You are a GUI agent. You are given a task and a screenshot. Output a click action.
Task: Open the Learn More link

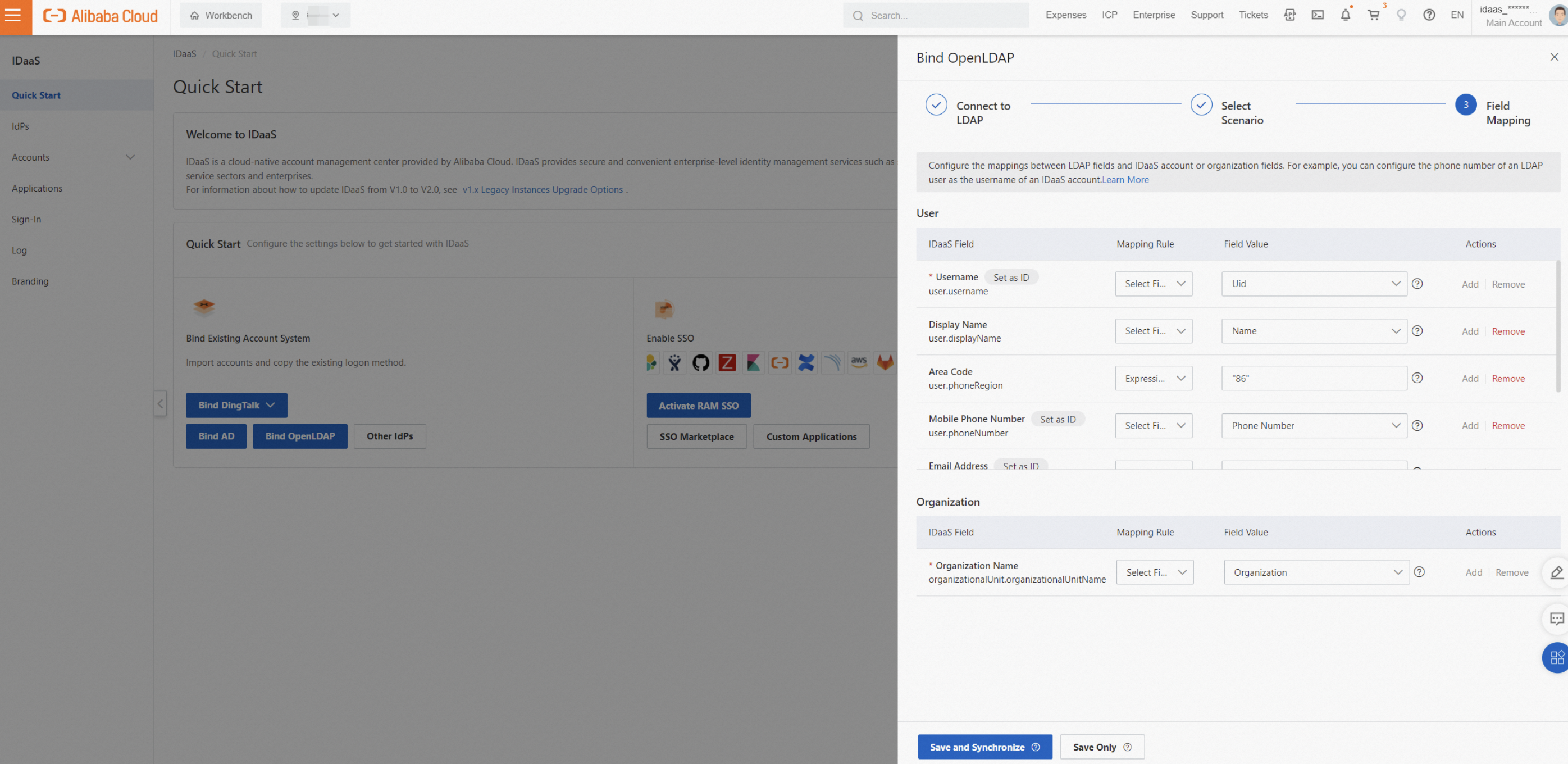pos(1125,180)
